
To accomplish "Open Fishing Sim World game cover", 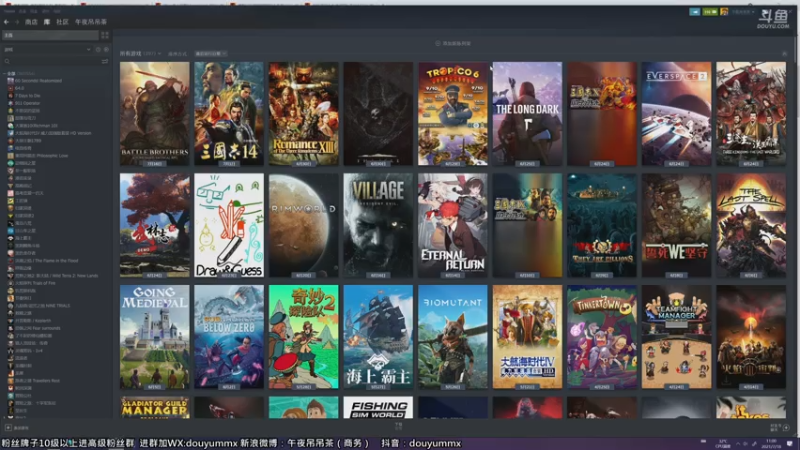I will click(x=378, y=408).
